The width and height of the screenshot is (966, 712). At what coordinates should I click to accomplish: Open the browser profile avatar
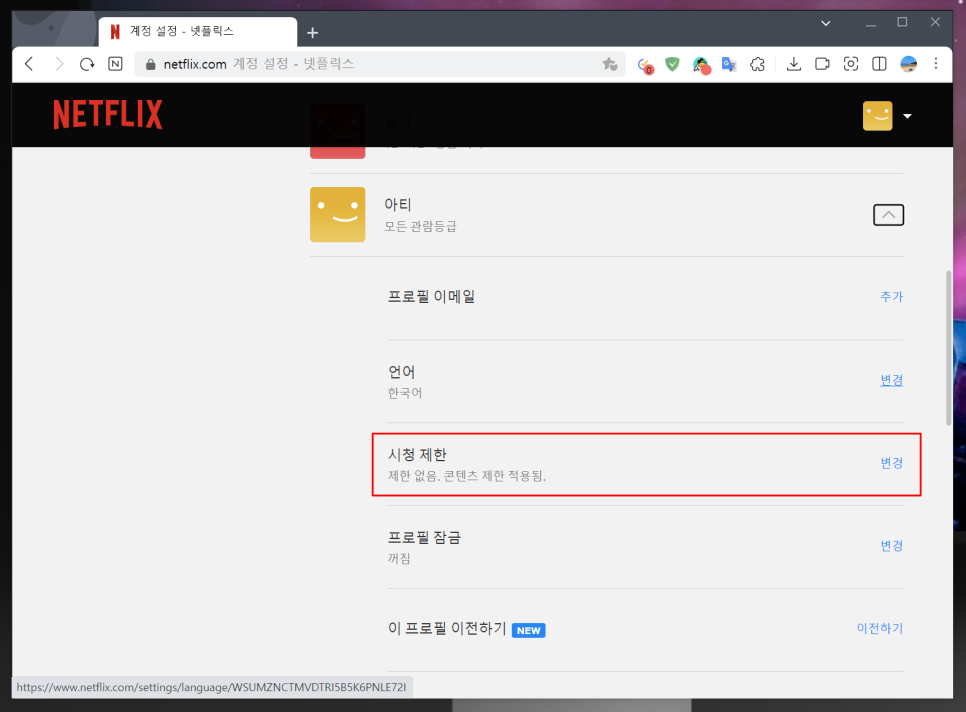(x=908, y=63)
